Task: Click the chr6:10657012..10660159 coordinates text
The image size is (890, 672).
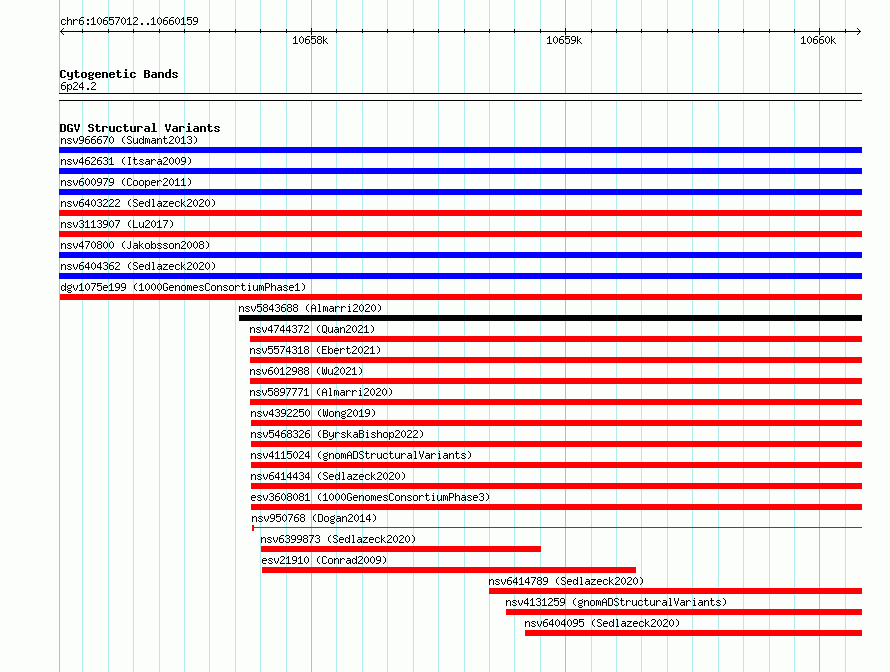Action: pos(129,22)
